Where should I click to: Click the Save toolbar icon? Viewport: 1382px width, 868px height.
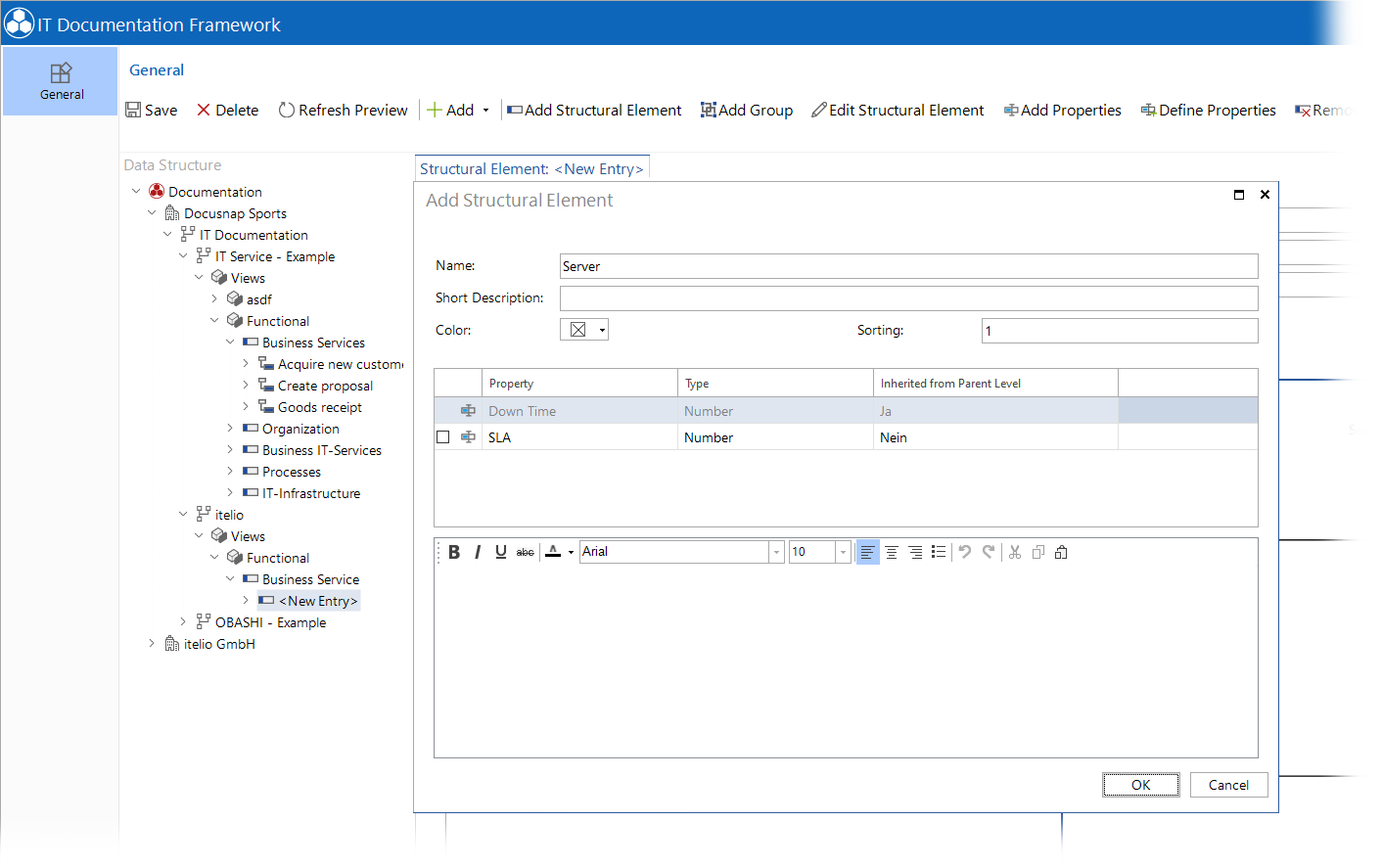(133, 110)
